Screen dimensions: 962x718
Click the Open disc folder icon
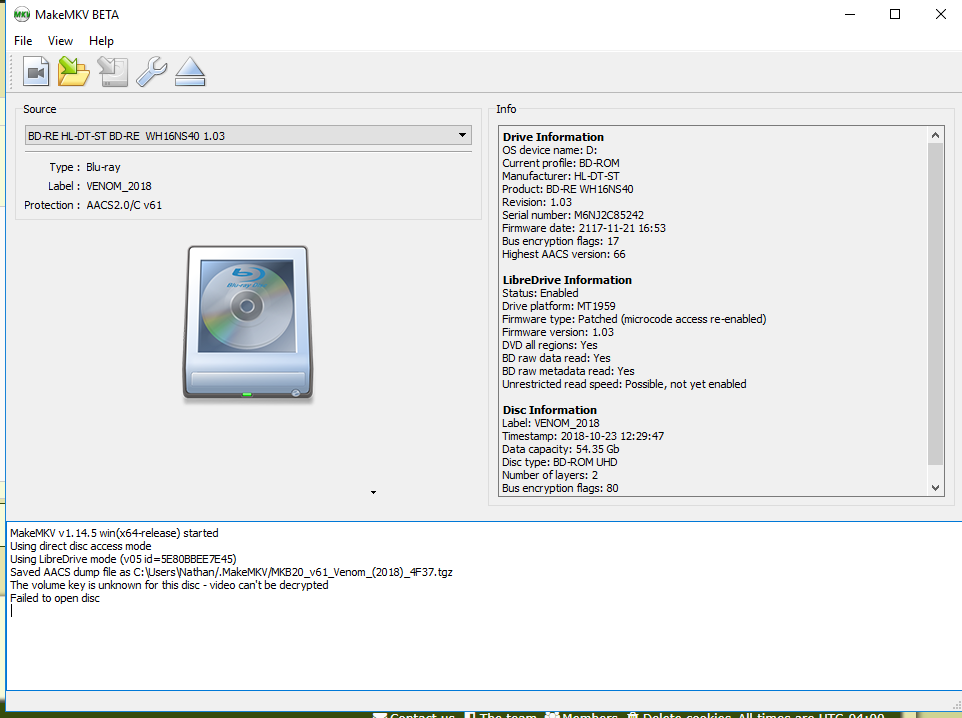[x=74, y=72]
